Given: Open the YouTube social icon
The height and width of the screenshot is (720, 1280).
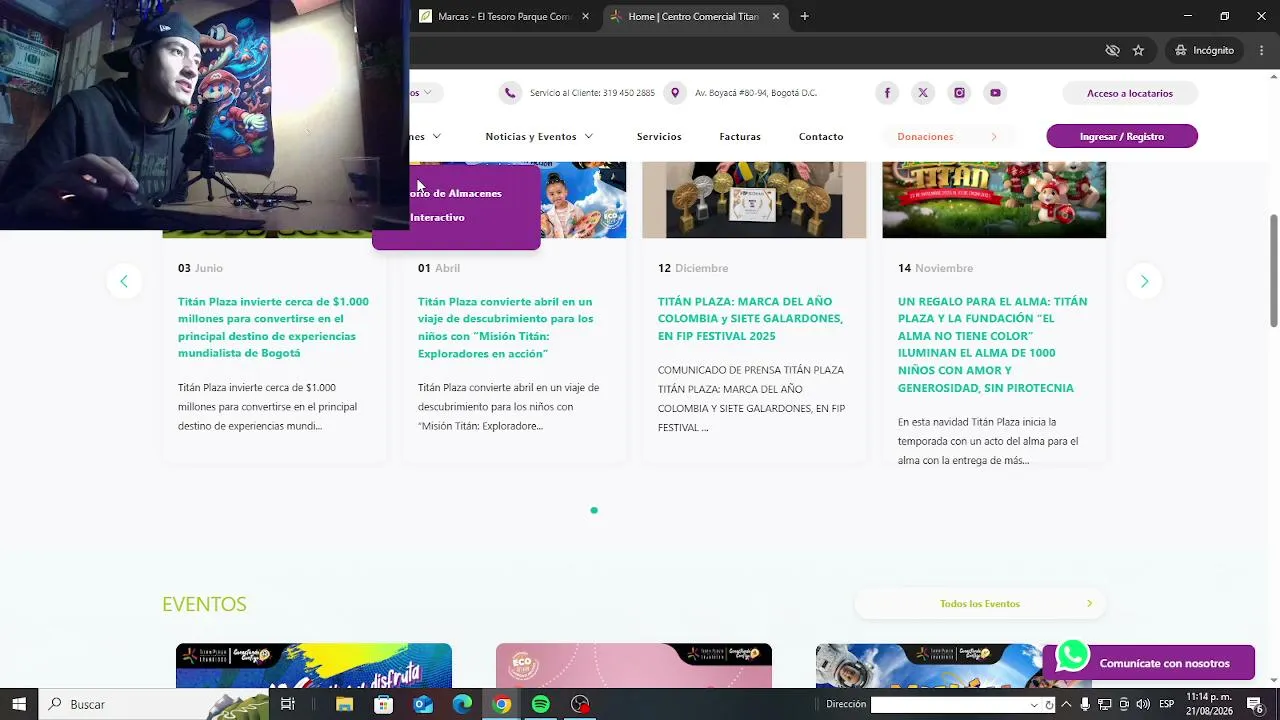Looking at the screenshot, I should (995, 93).
